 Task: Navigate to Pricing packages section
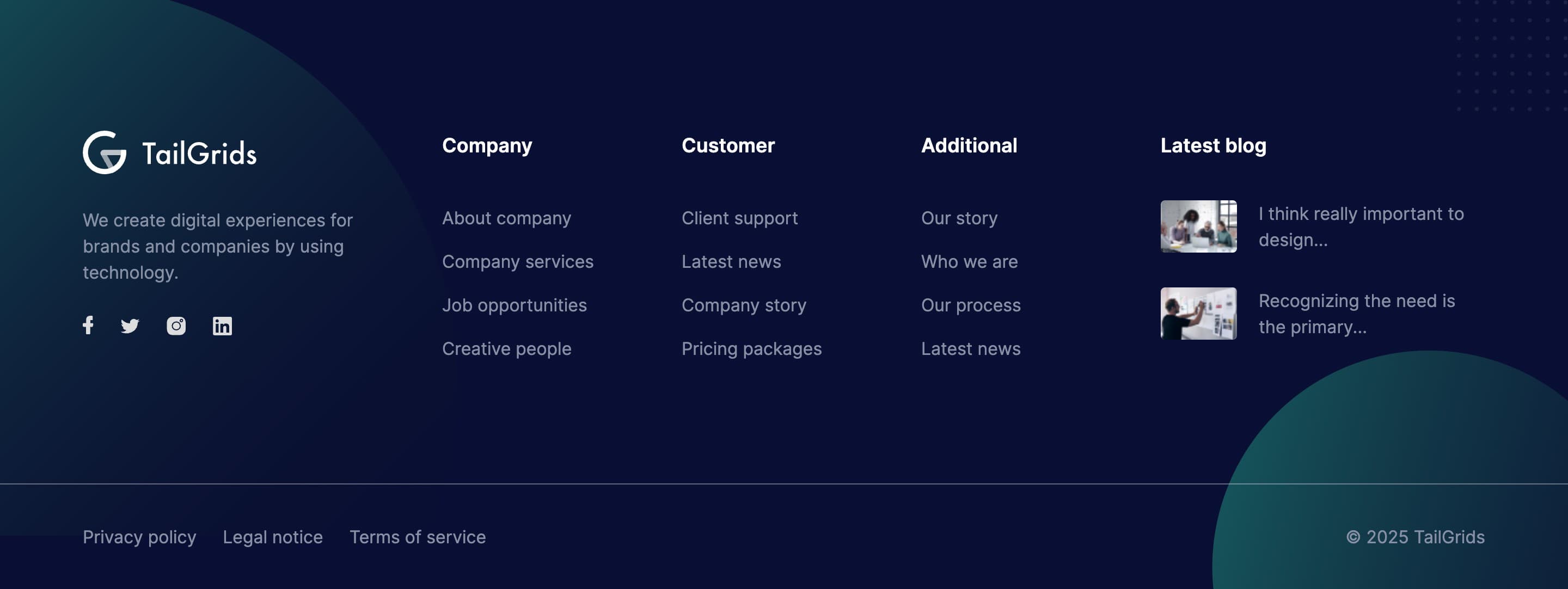tap(751, 349)
